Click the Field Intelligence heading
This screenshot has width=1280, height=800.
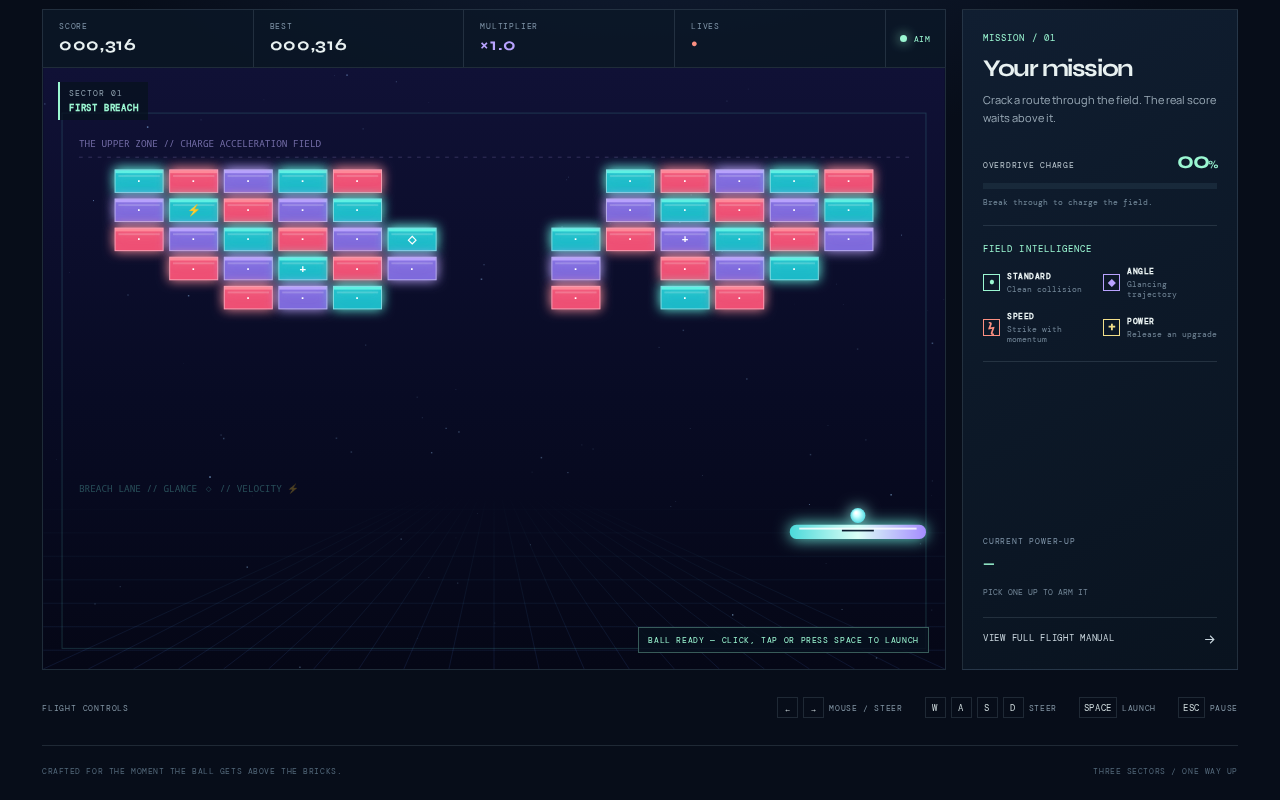[1037, 249]
